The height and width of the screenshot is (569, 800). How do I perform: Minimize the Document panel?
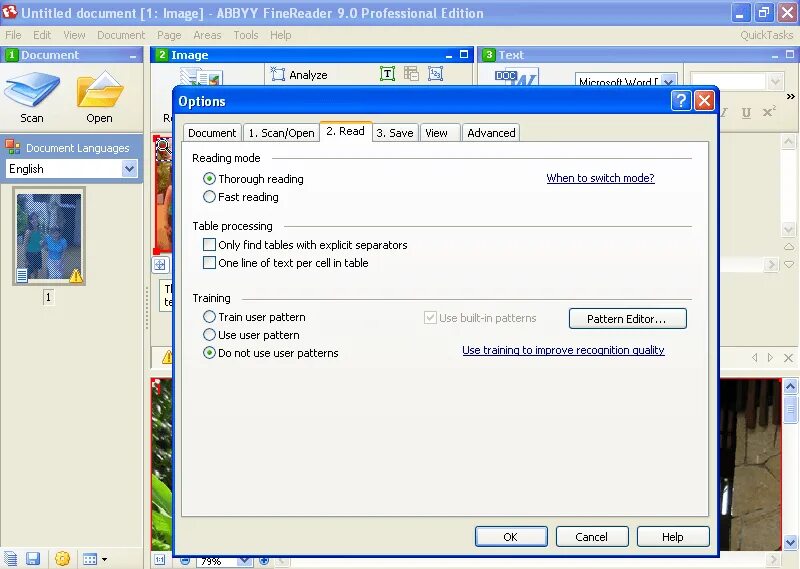(133, 56)
